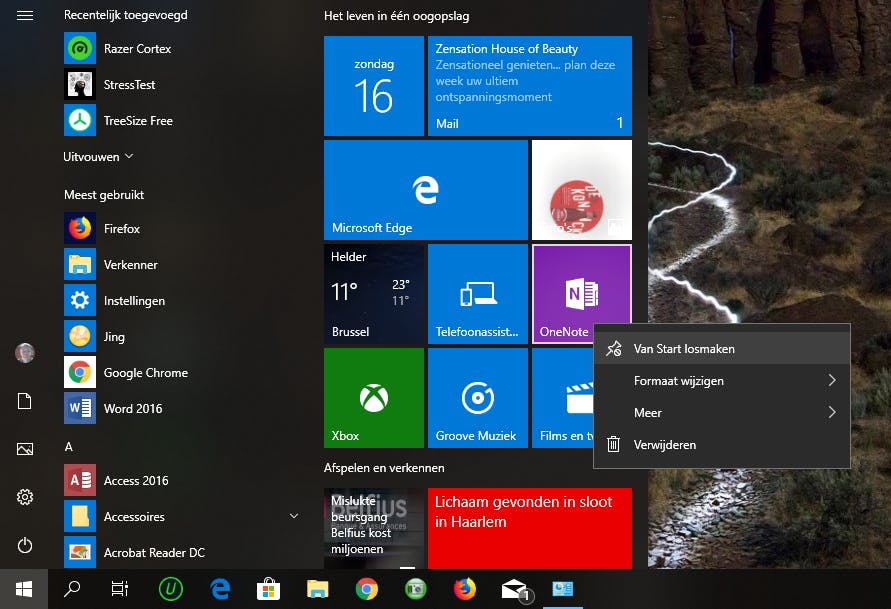The width and height of the screenshot is (891, 609).
Task: Open the Xbox tile
Action: tap(374, 398)
